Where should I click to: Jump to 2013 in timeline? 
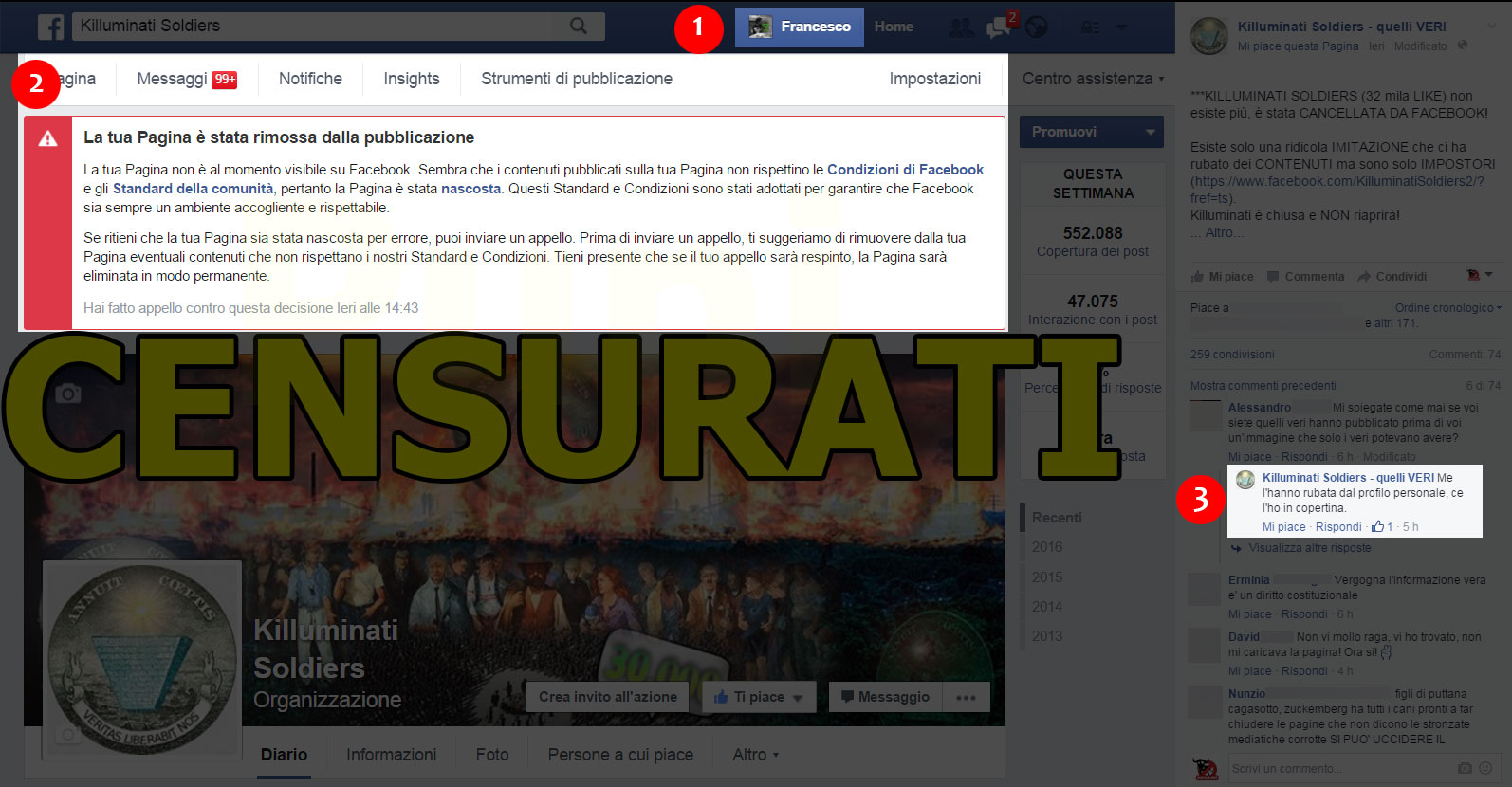tap(1047, 636)
